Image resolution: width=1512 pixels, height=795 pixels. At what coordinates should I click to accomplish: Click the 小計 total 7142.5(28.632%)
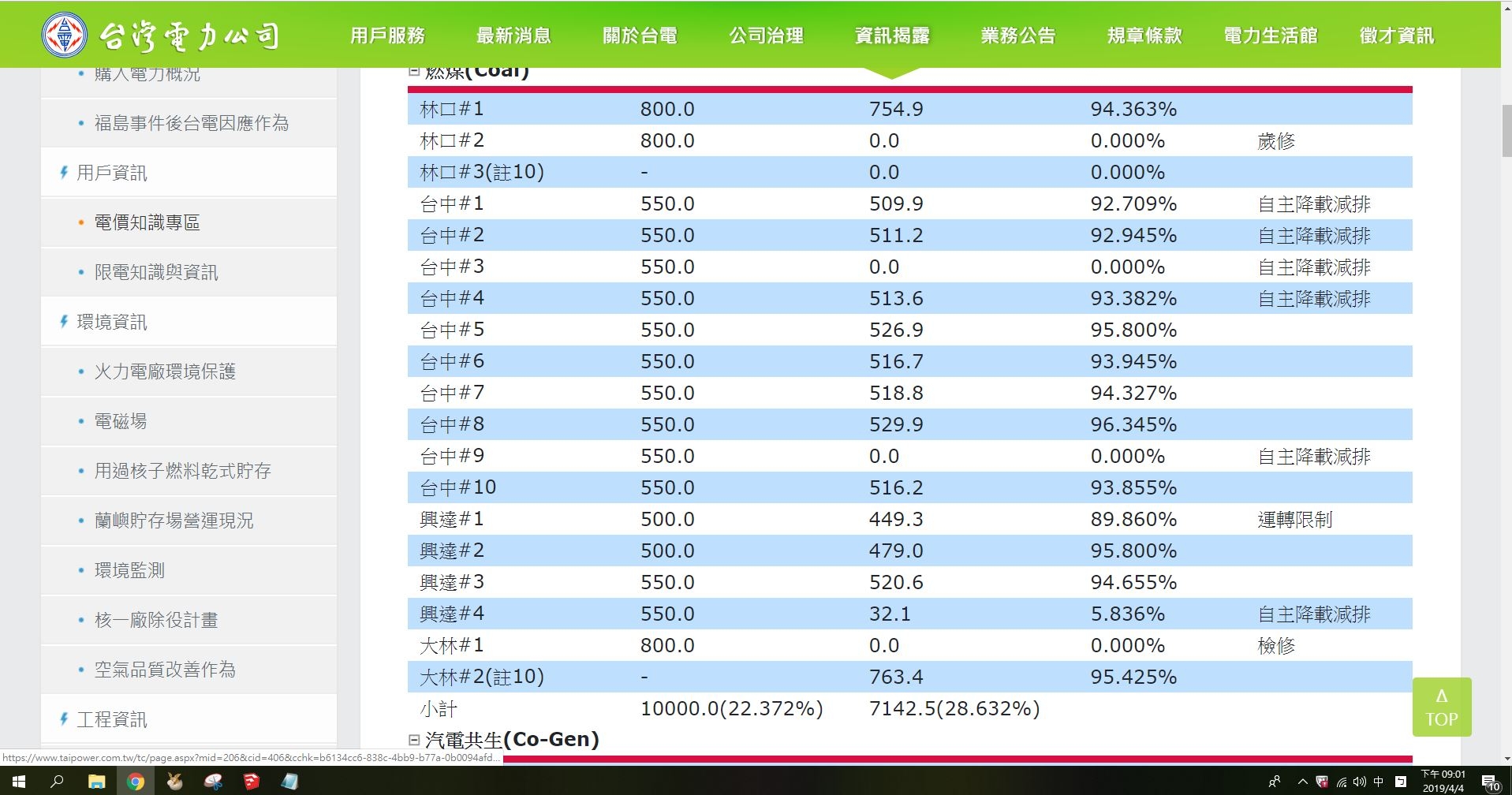point(954,708)
